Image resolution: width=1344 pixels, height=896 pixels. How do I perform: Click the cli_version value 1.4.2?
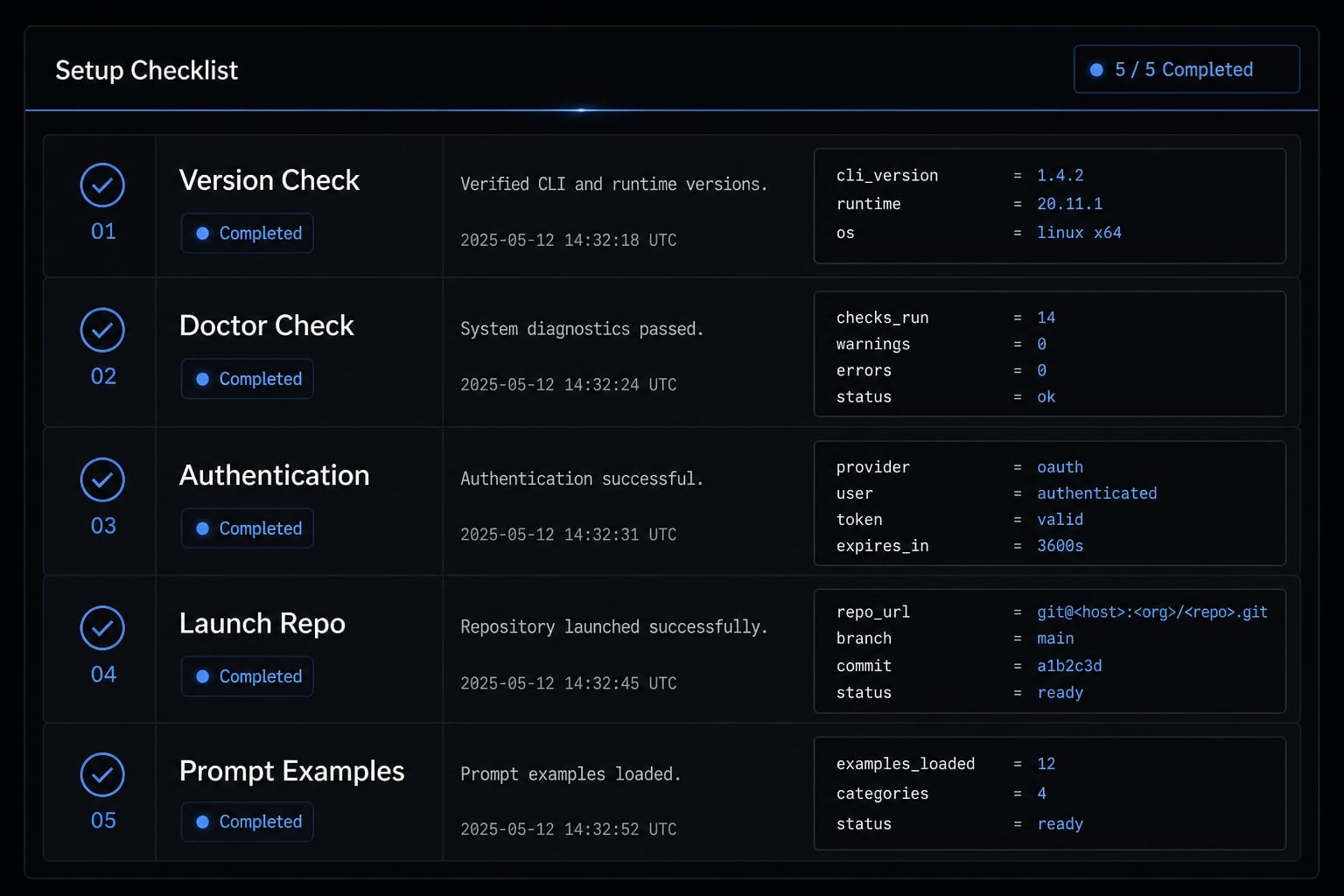click(x=1060, y=175)
